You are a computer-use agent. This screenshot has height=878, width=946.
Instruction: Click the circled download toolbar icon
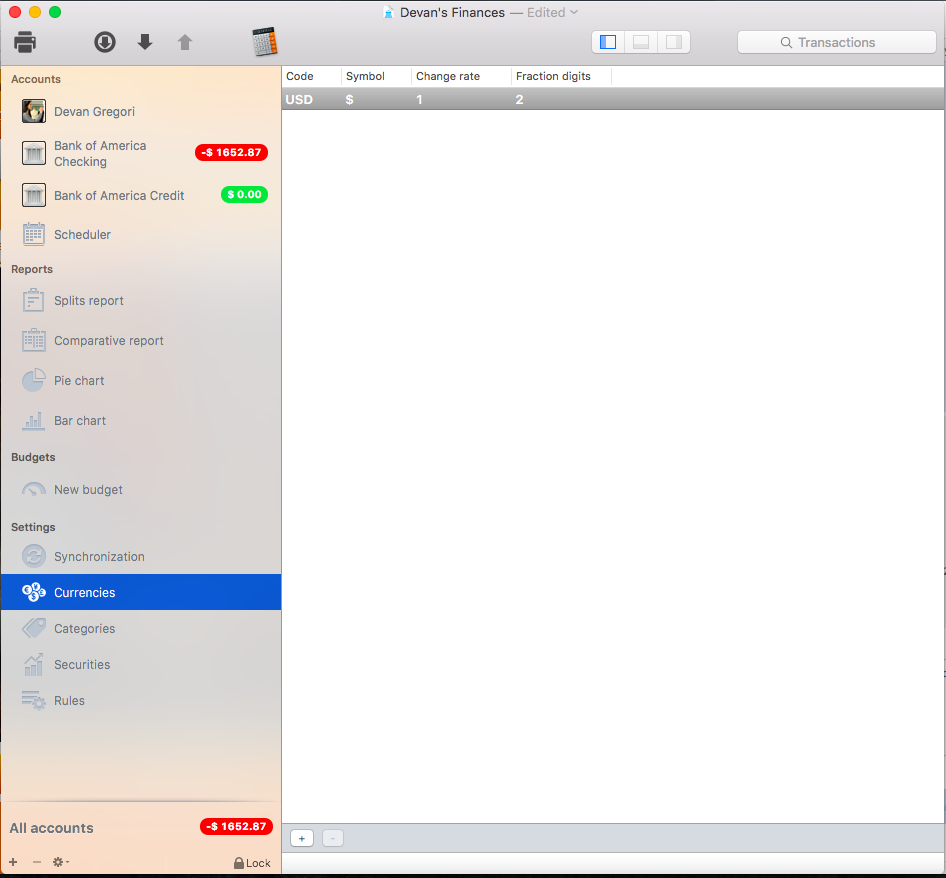tap(104, 42)
